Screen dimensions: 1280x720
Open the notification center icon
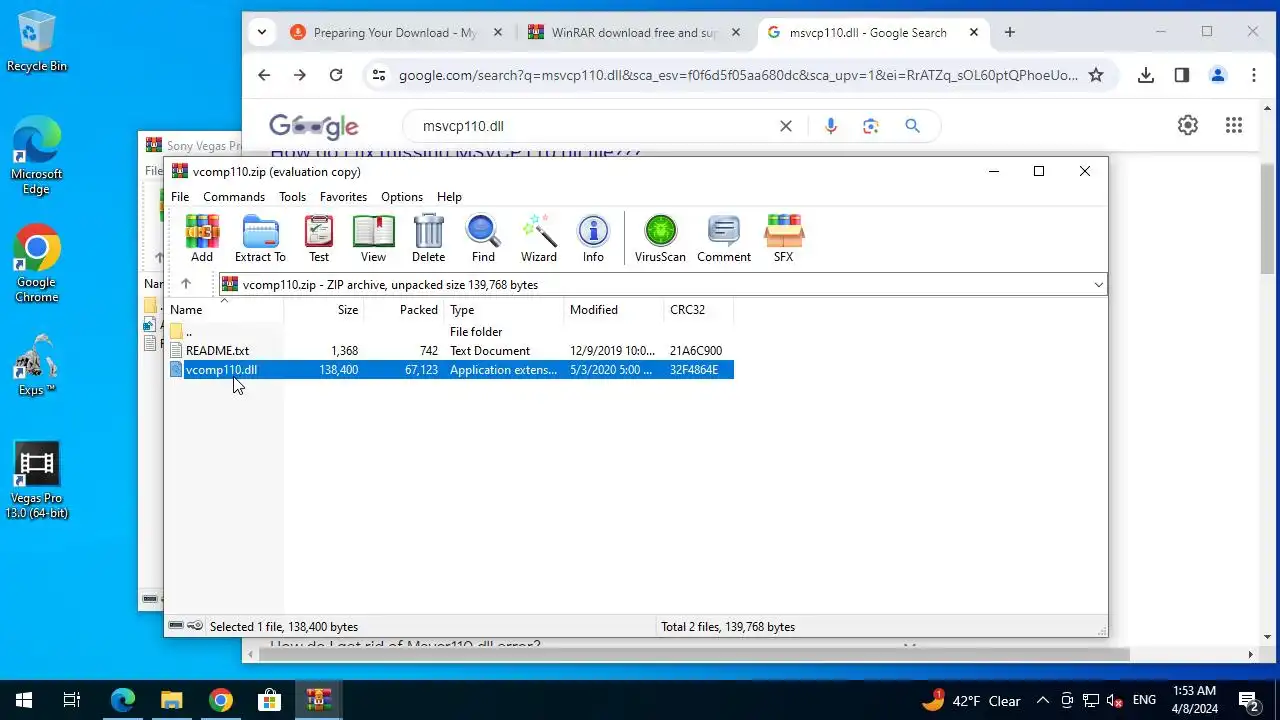tap(1248, 700)
